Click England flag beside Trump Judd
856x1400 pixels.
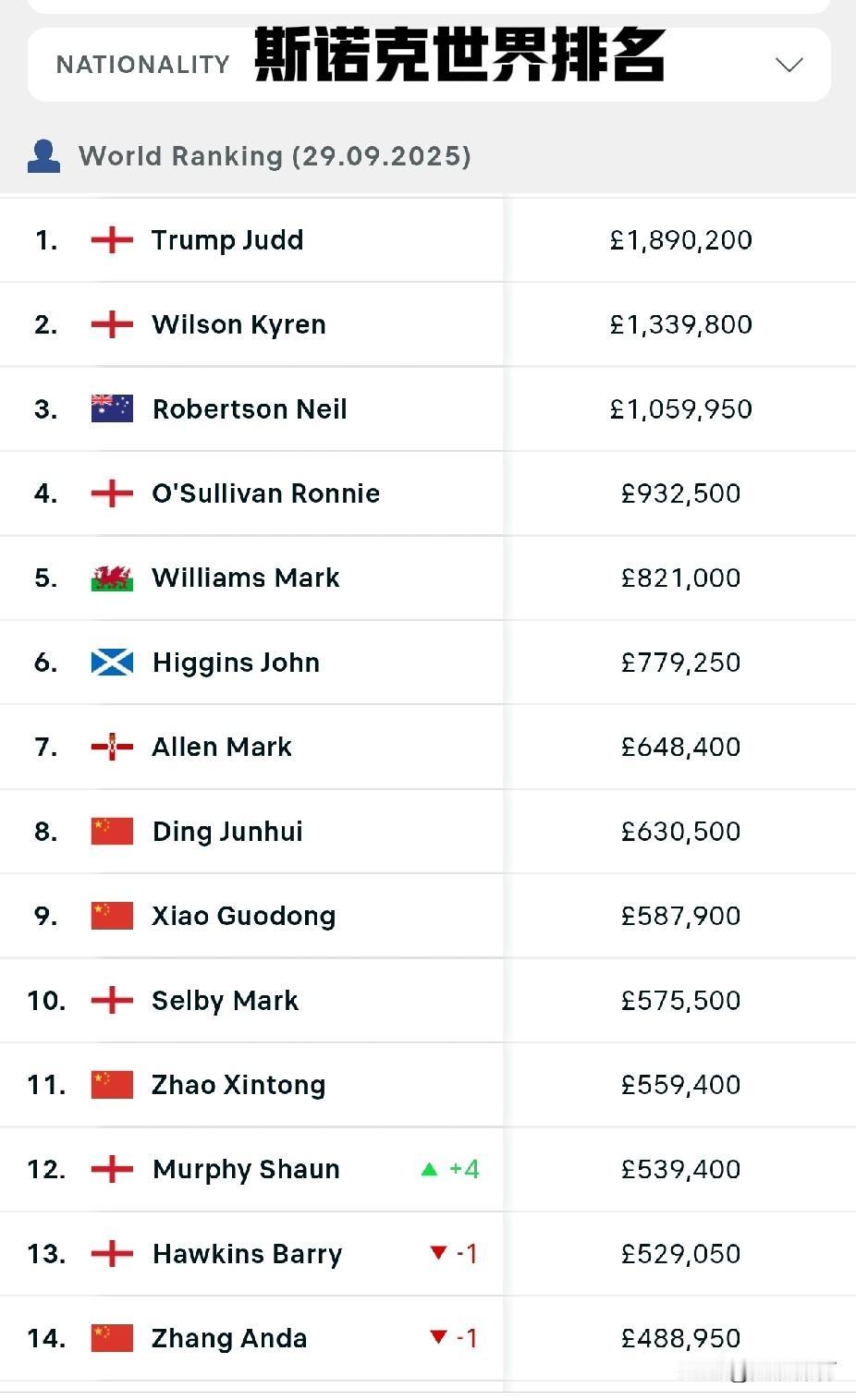(x=112, y=240)
